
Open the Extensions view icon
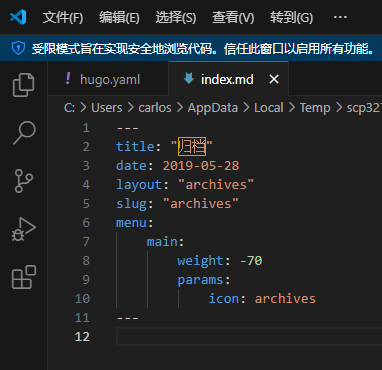(24, 277)
